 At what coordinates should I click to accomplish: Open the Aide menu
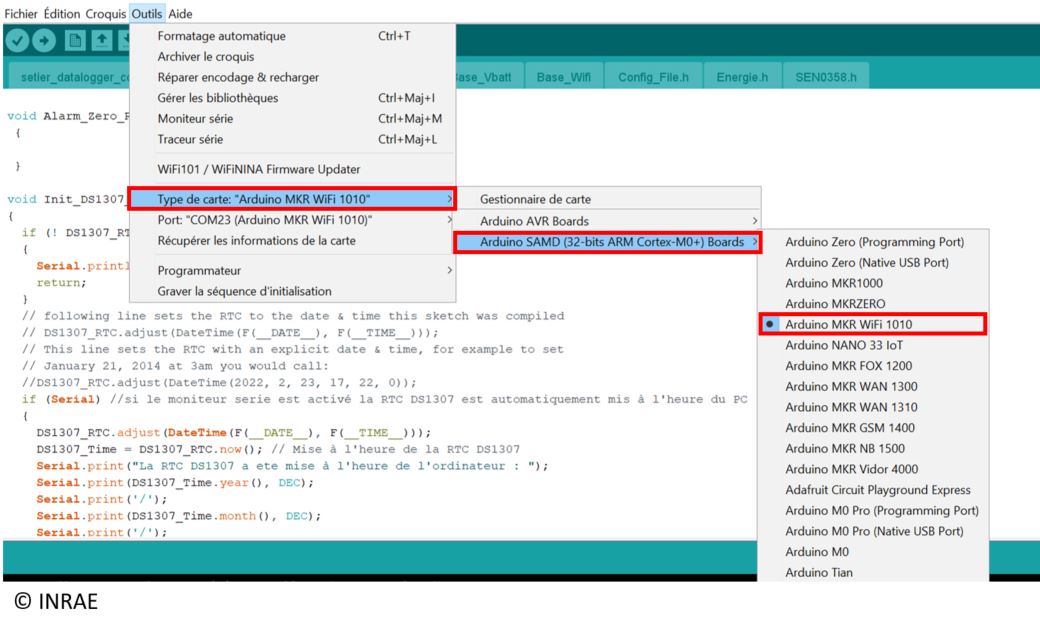point(181,14)
